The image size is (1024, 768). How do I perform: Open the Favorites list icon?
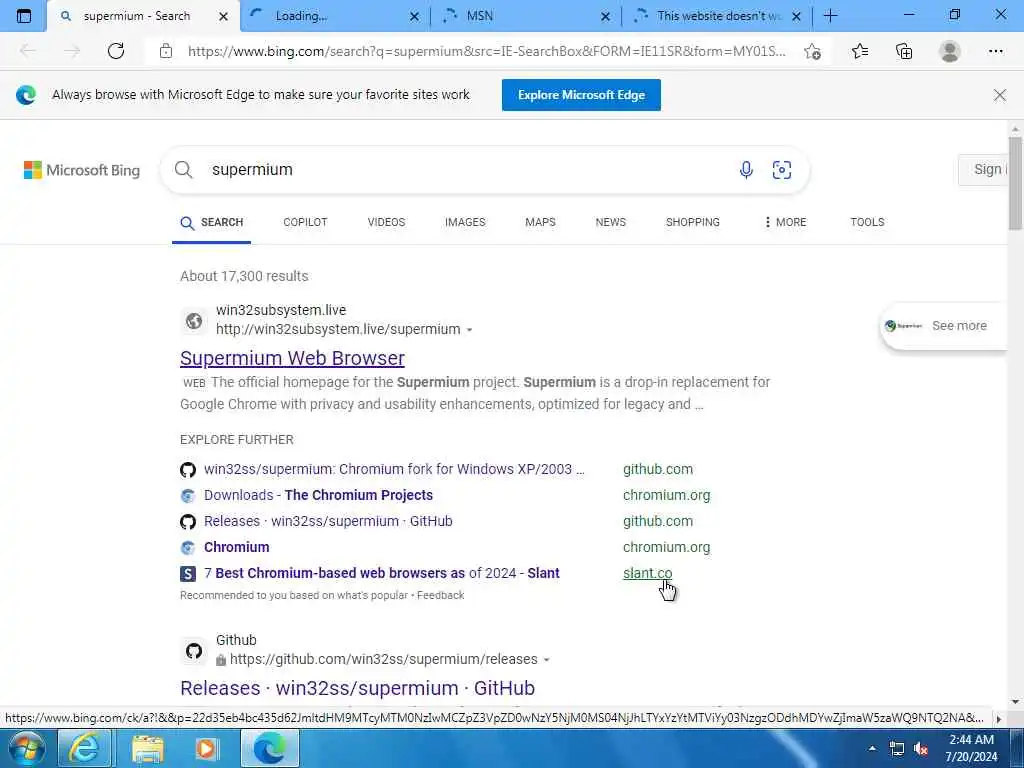859,51
